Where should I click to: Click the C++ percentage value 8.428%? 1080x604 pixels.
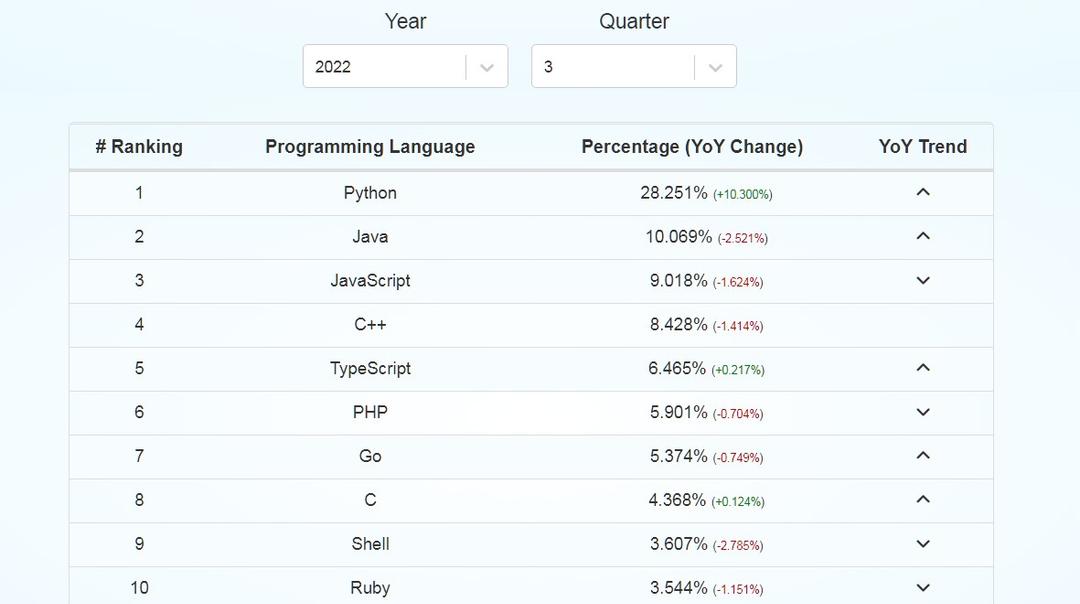[679, 325]
